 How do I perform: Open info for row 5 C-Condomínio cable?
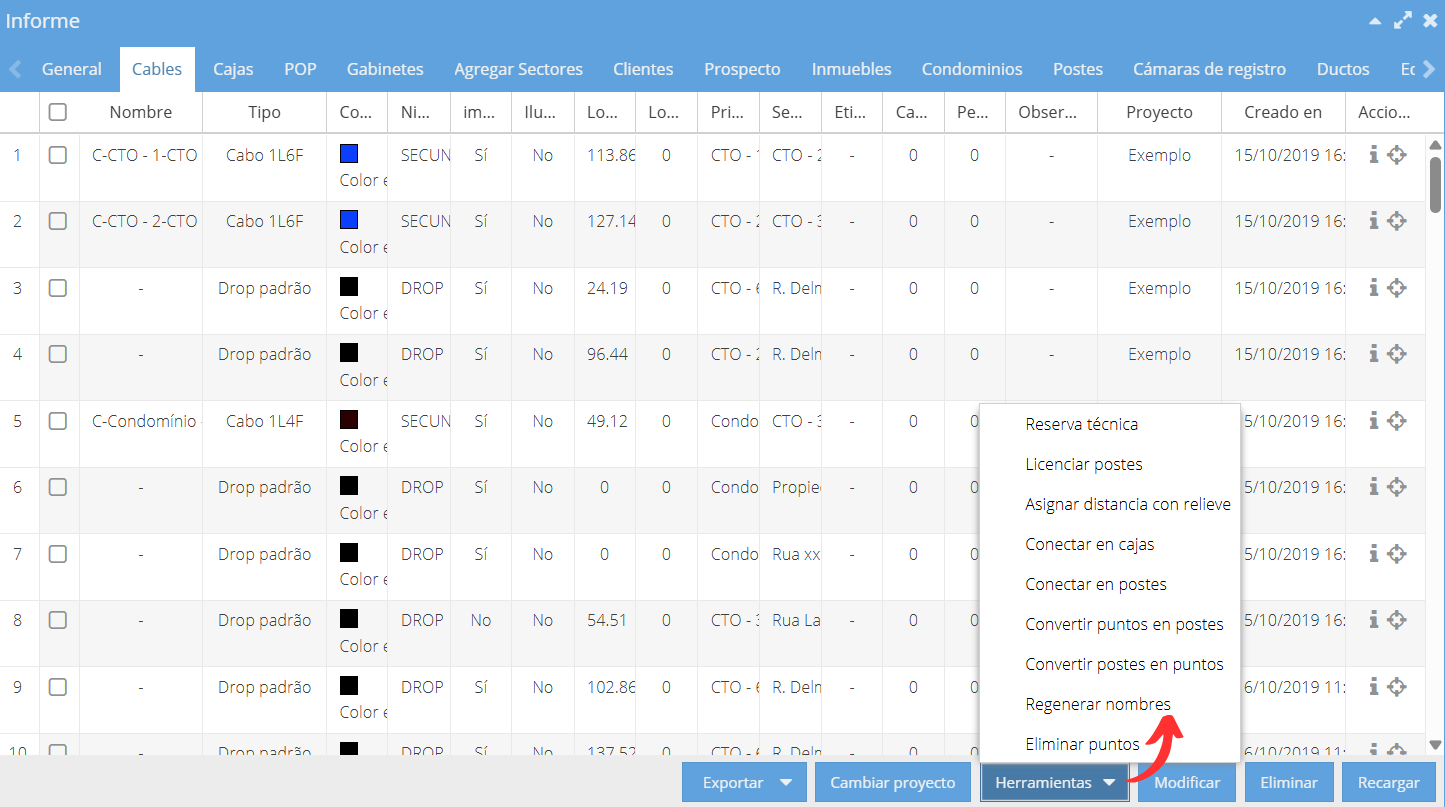coord(1374,421)
